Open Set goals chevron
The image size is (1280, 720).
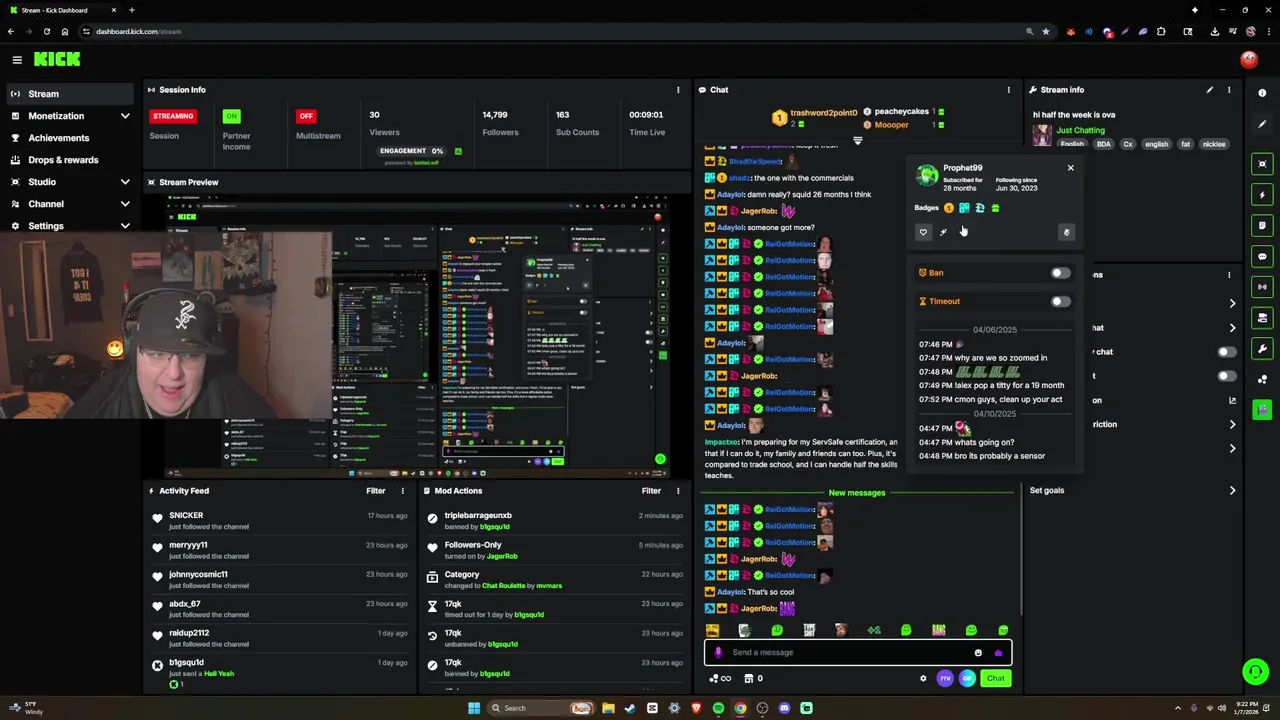pos(1232,491)
